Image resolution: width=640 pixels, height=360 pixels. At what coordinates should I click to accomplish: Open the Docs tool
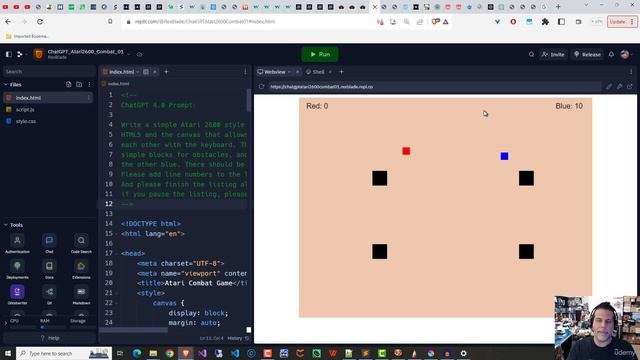(x=49, y=269)
